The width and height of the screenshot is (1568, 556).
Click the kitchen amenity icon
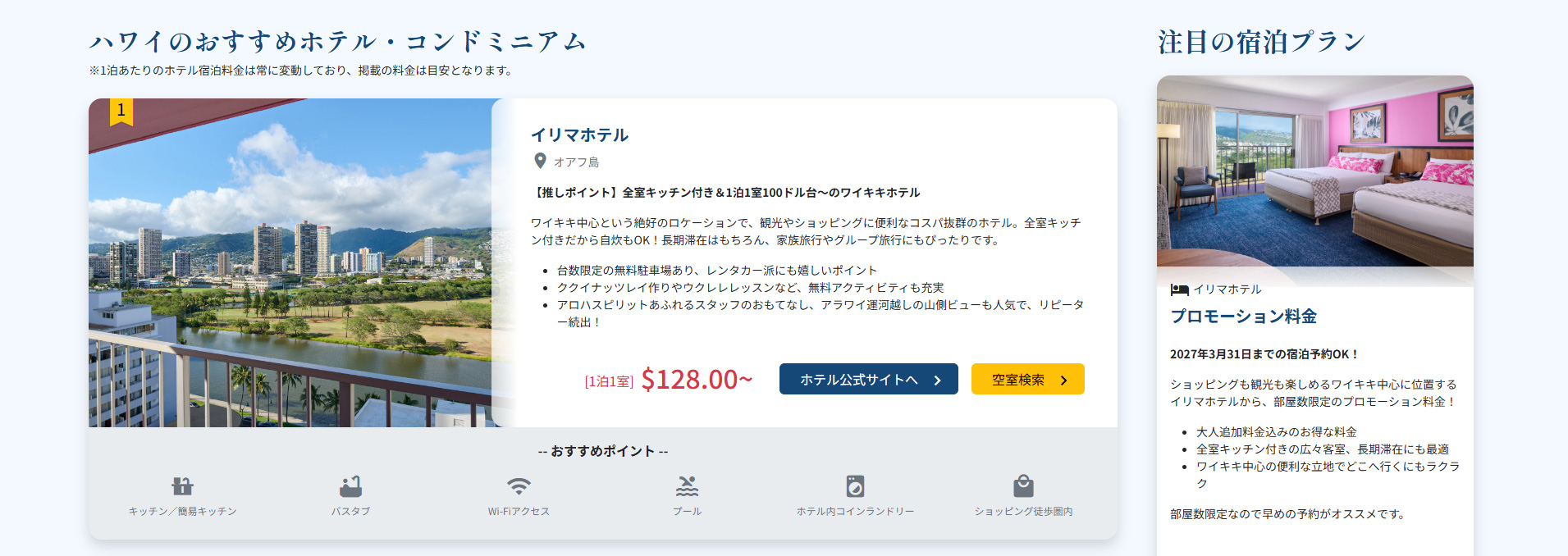pyautogui.click(x=182, y=486)
